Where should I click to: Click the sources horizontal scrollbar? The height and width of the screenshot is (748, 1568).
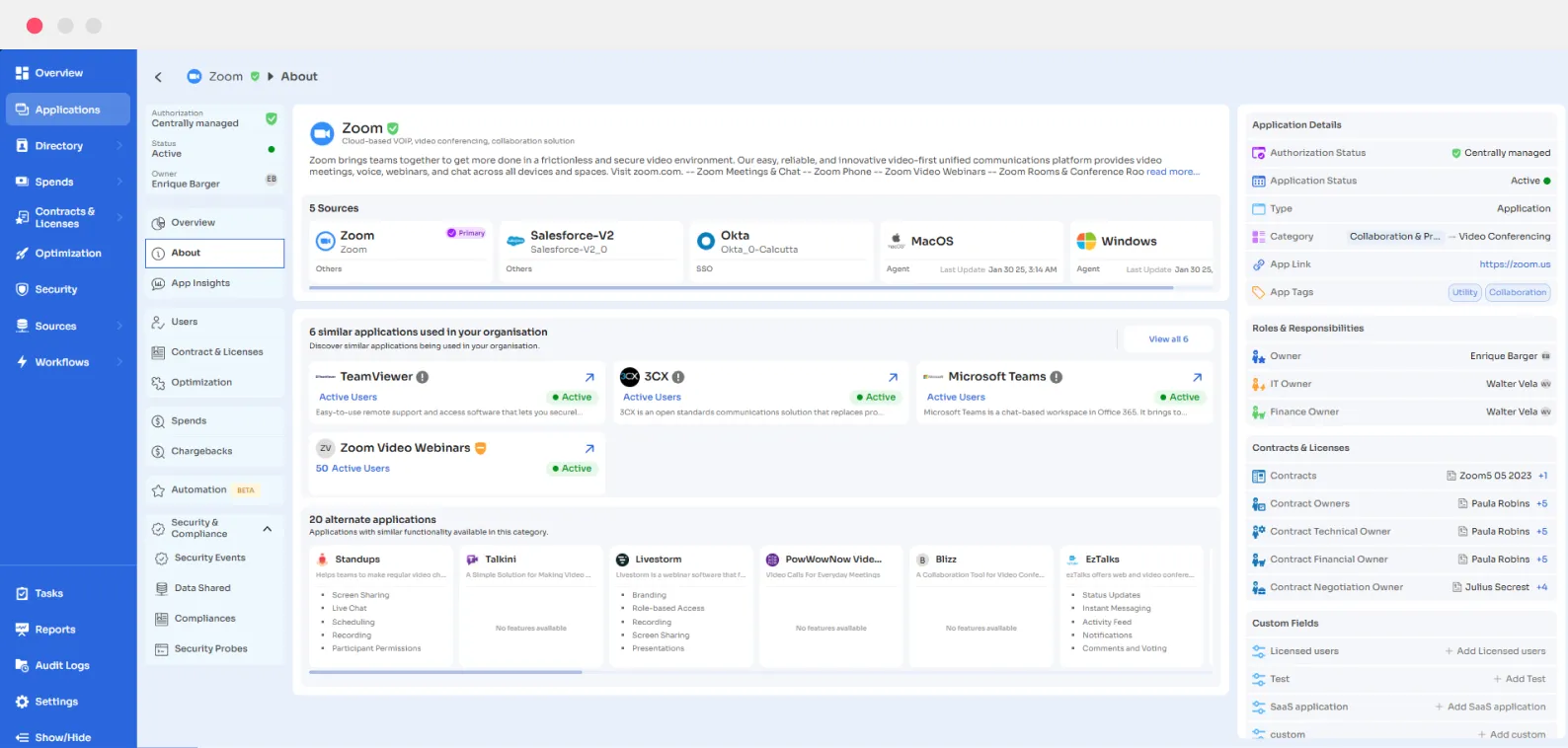pyautogui.click(x=742, y=288)
